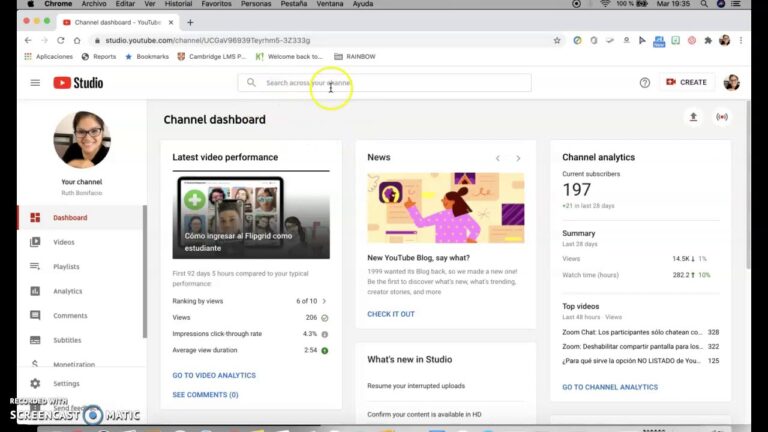Open a new browser tab with plus
The width and height of the screenshot is (768, 432).
click(190, 23)
